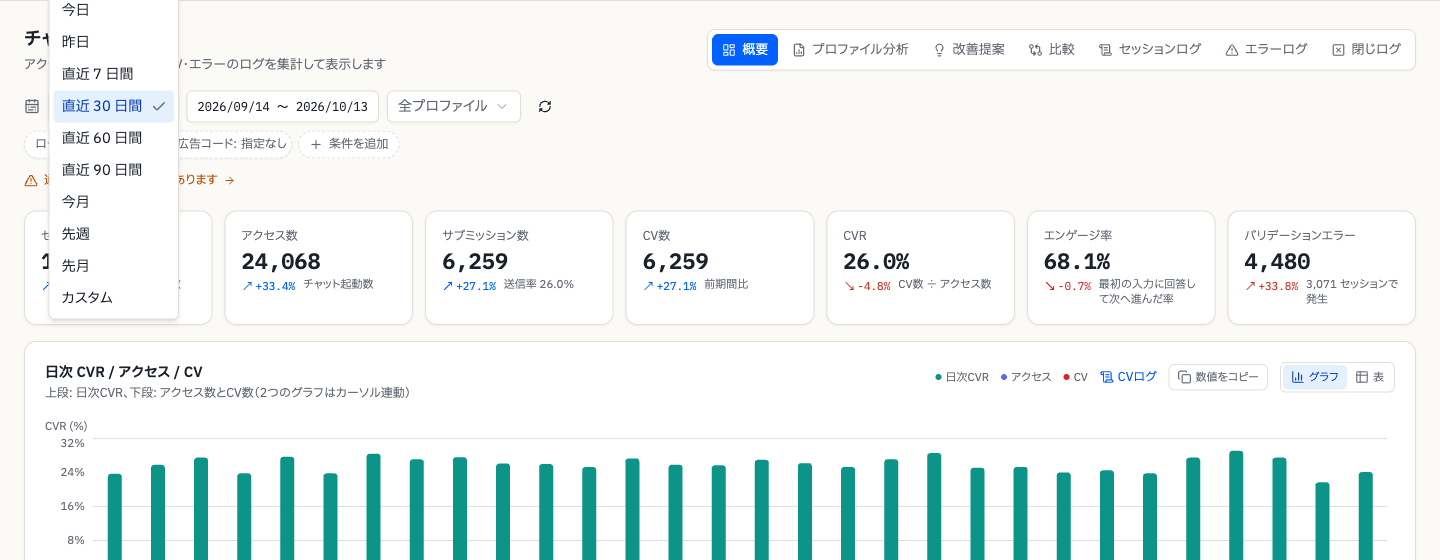
Task: Open the CVログ link
Action: (x=1128, y=377)
